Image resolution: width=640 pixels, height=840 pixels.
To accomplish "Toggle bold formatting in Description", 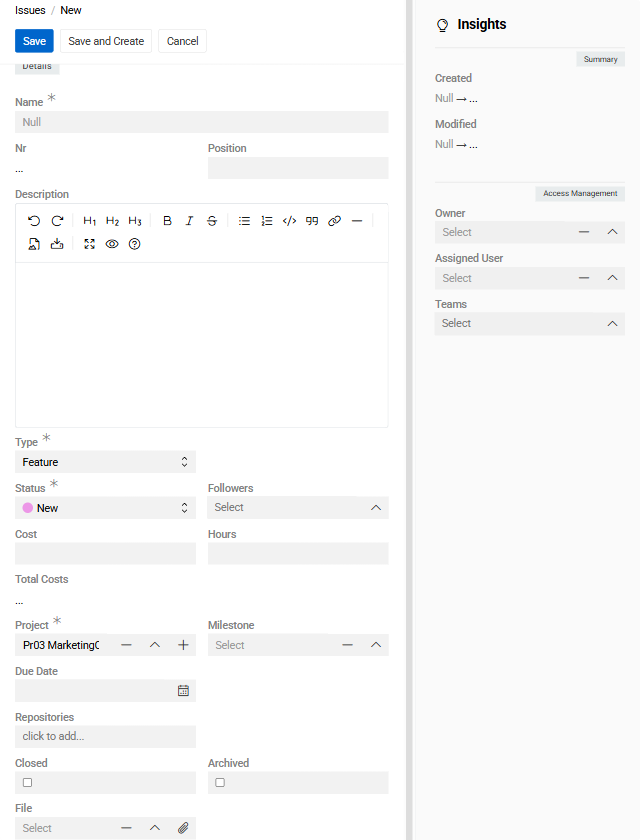I will (167, 221).
